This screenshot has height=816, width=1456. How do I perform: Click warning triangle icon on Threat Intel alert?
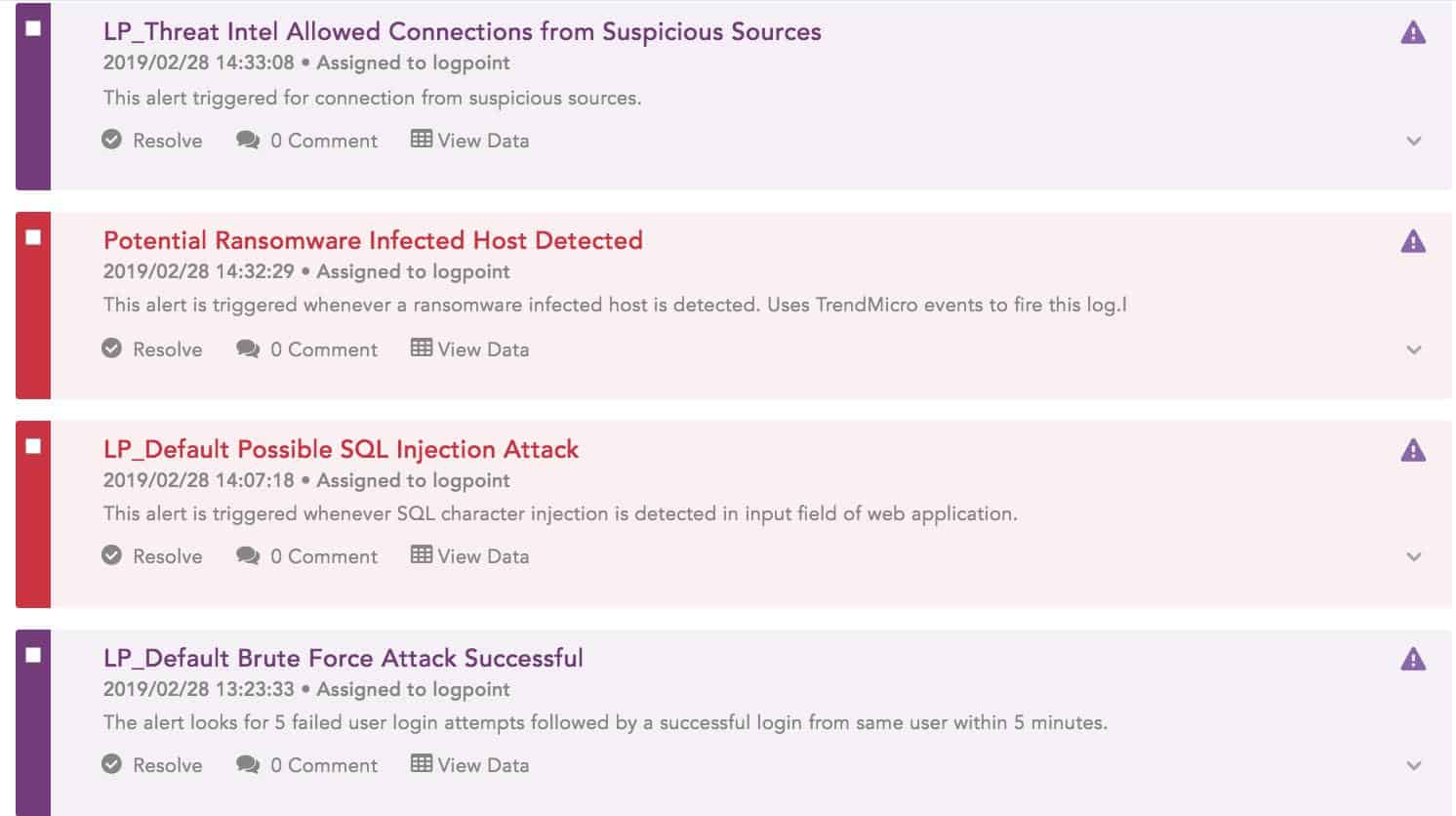(1412, 33)
